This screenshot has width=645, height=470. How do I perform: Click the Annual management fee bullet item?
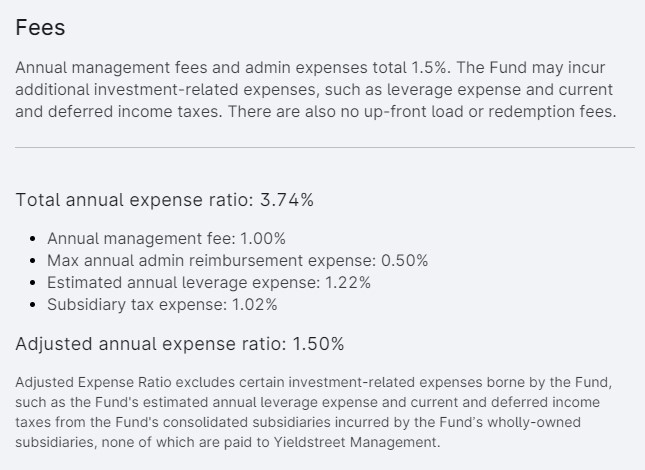[x=166, y=238]
